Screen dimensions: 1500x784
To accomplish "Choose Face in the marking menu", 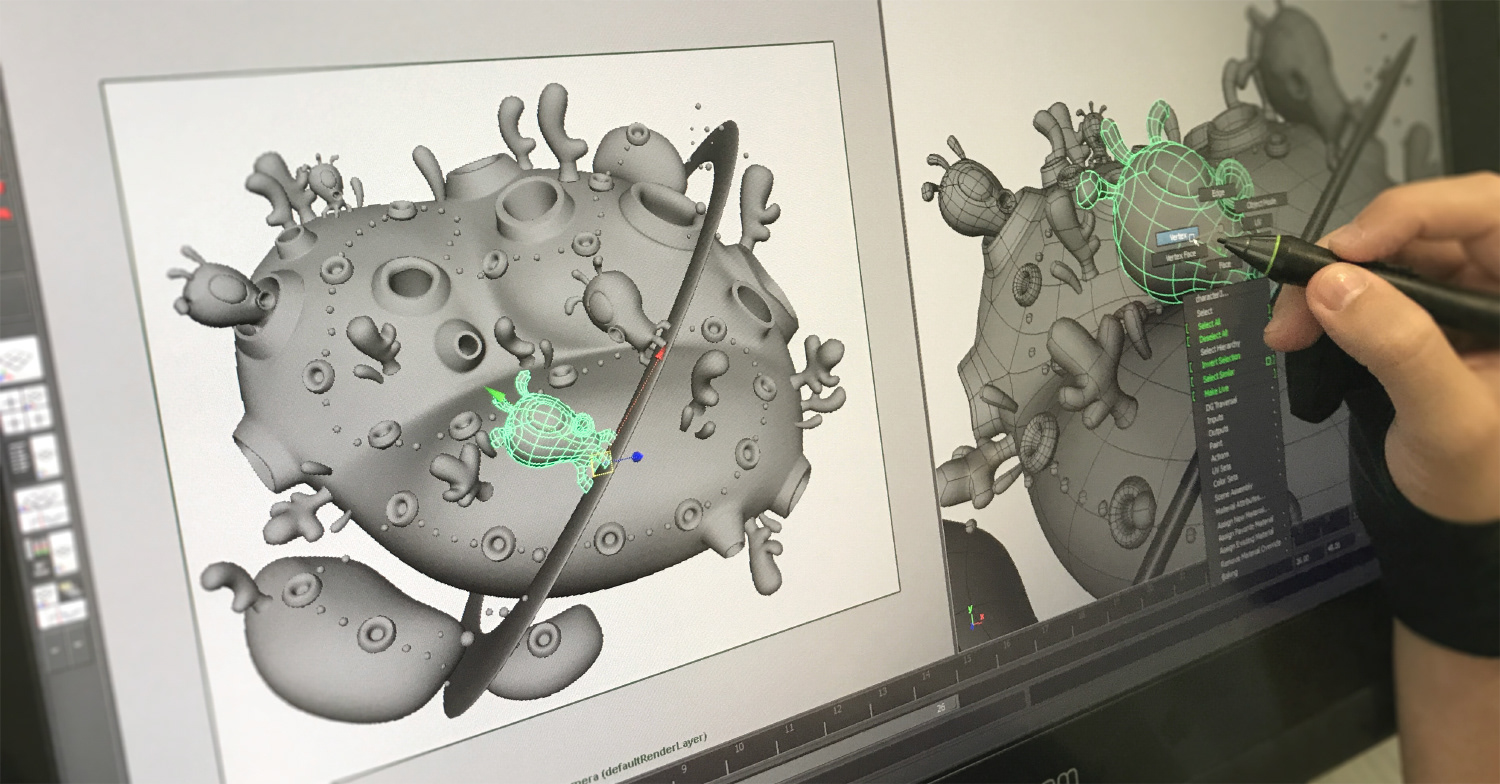I will point(1225,264).
